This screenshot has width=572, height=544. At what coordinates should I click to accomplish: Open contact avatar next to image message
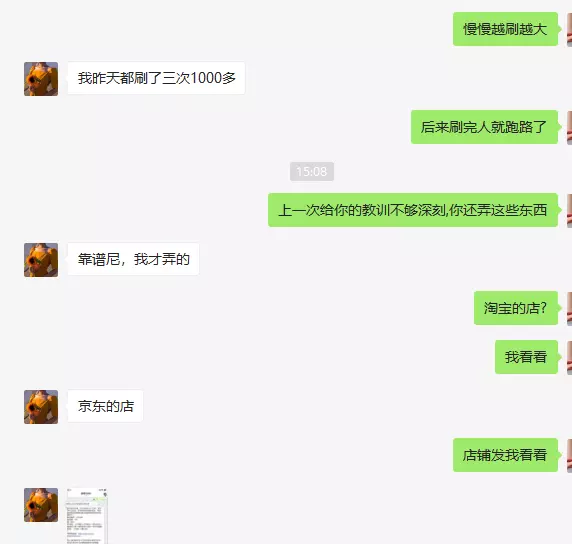click(41, 505)
